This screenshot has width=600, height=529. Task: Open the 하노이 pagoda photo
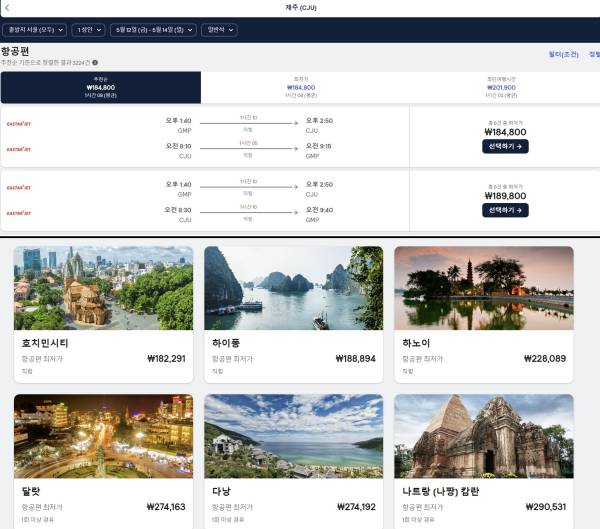[x=484, y=288]
